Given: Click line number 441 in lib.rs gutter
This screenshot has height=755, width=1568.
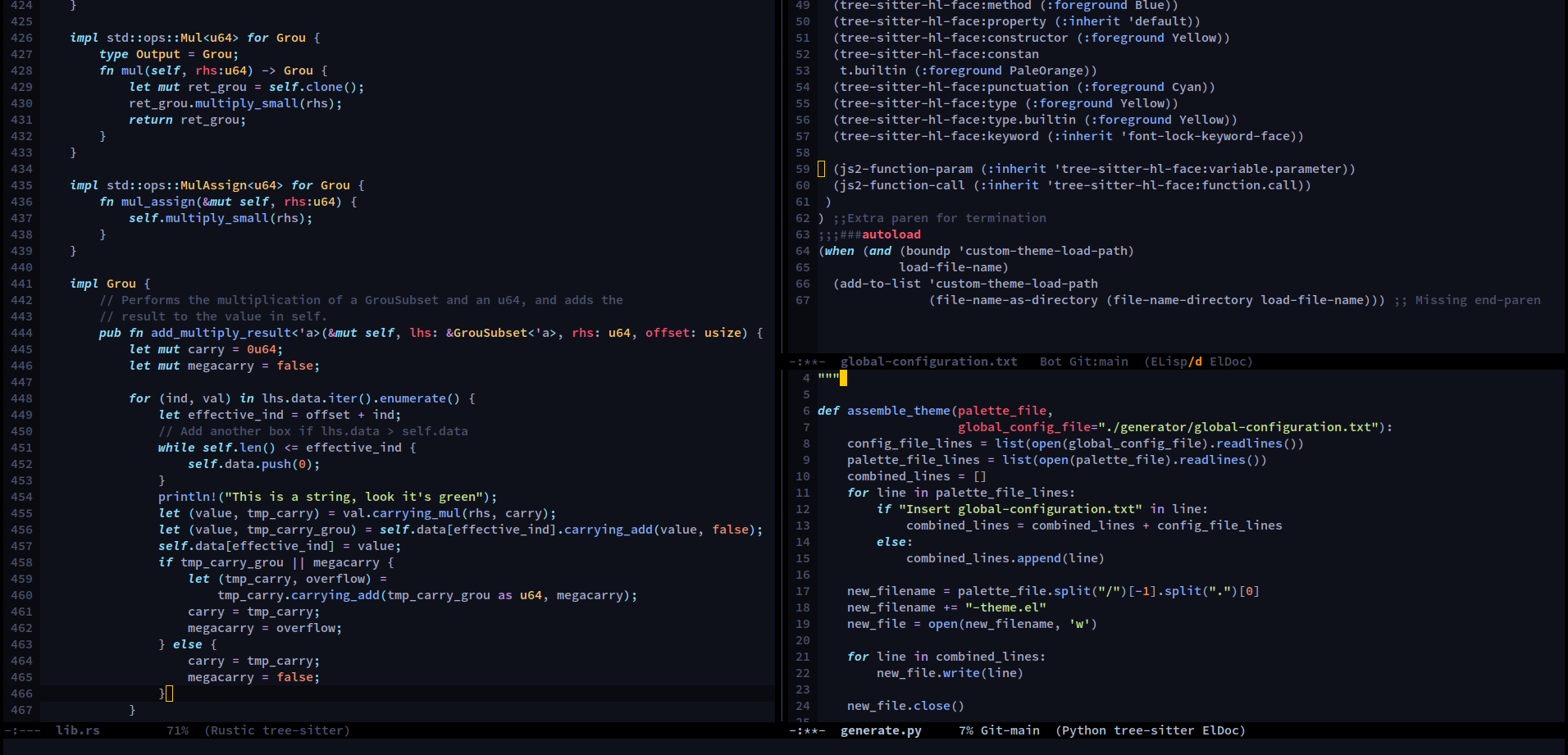Looking at the screenshot, I should (x=21, y=284).
